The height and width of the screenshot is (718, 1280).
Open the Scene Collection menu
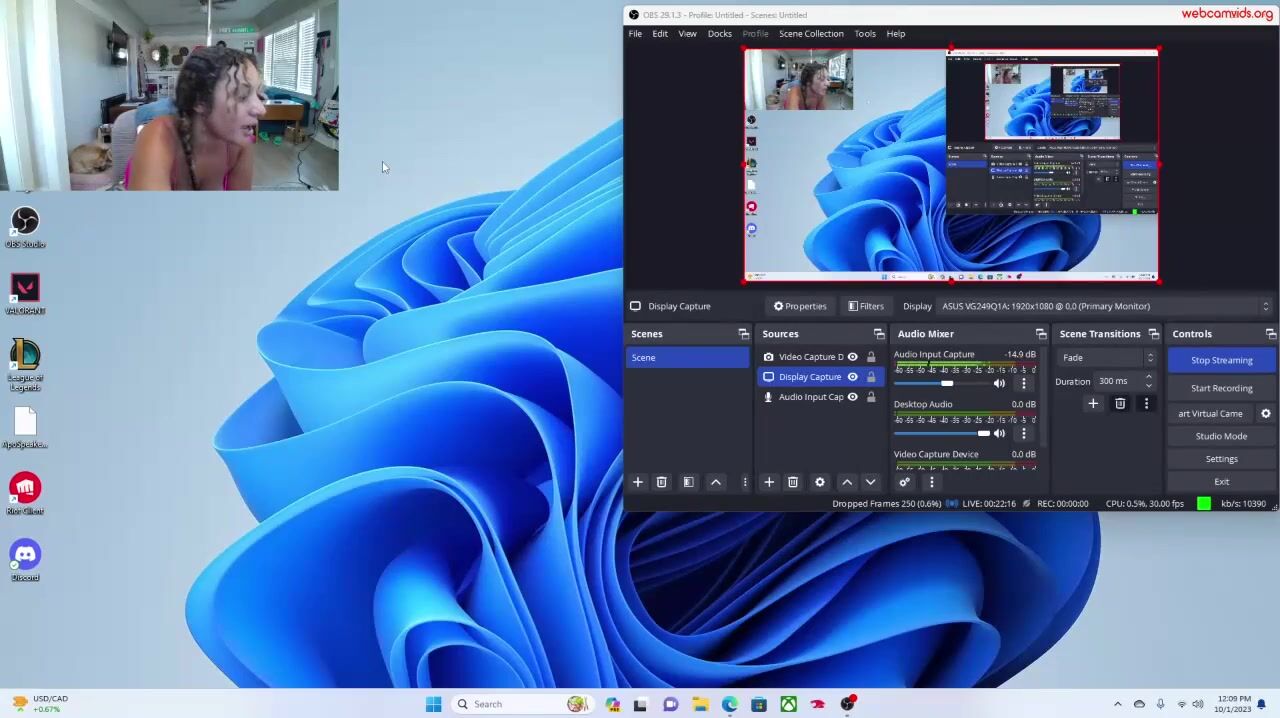[x=810, y=33]
